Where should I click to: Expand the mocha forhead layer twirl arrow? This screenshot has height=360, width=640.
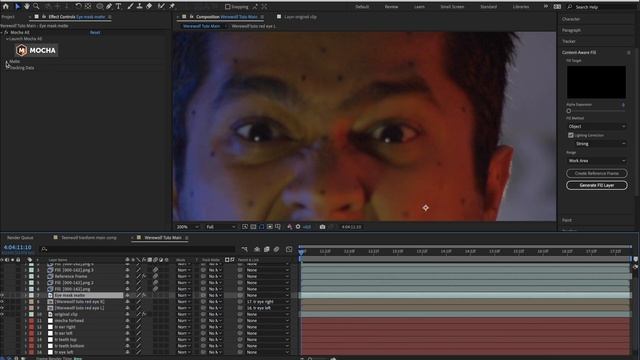coord(26,321)
